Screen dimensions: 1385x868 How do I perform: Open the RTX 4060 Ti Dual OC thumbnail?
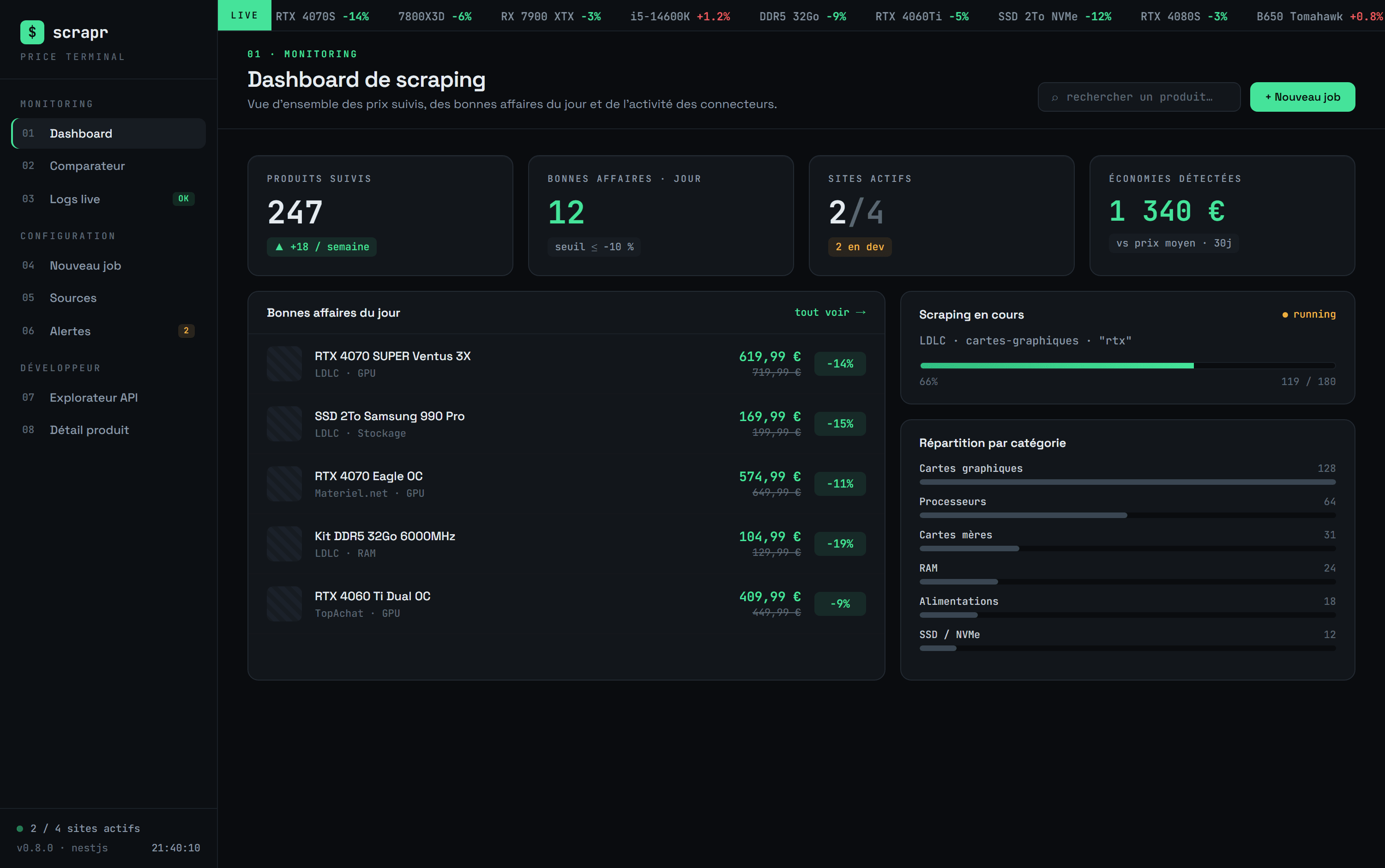[284, 603]
